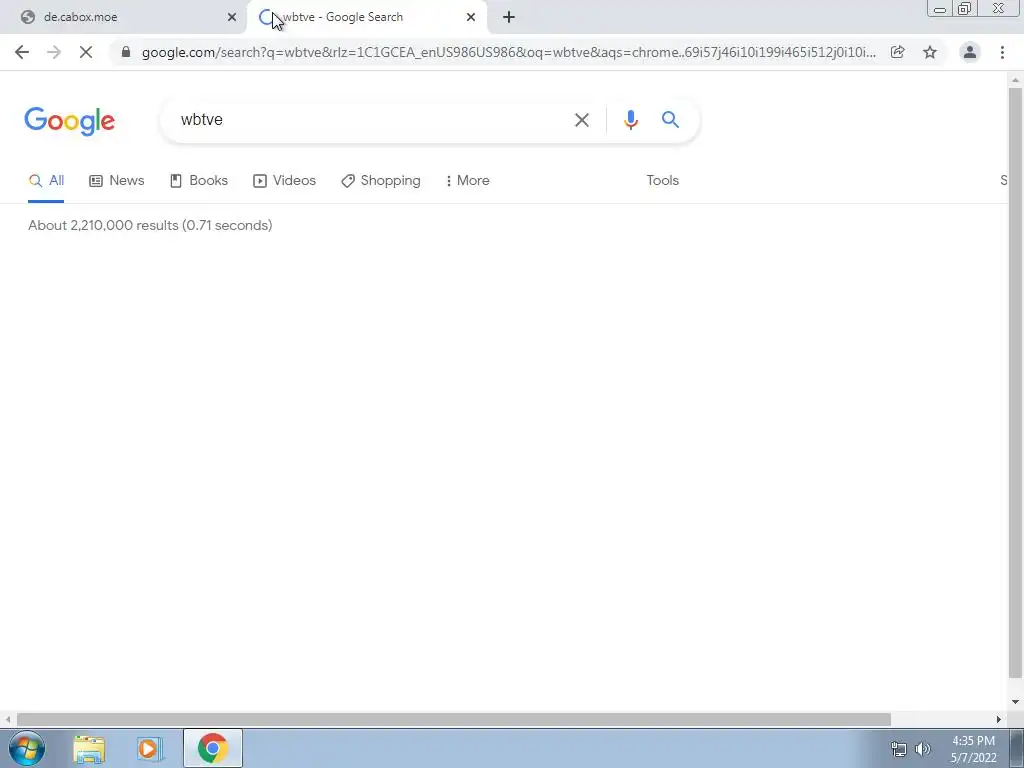Switch to News results
The width and height of the screenshot is (1024, 768).
117,180
